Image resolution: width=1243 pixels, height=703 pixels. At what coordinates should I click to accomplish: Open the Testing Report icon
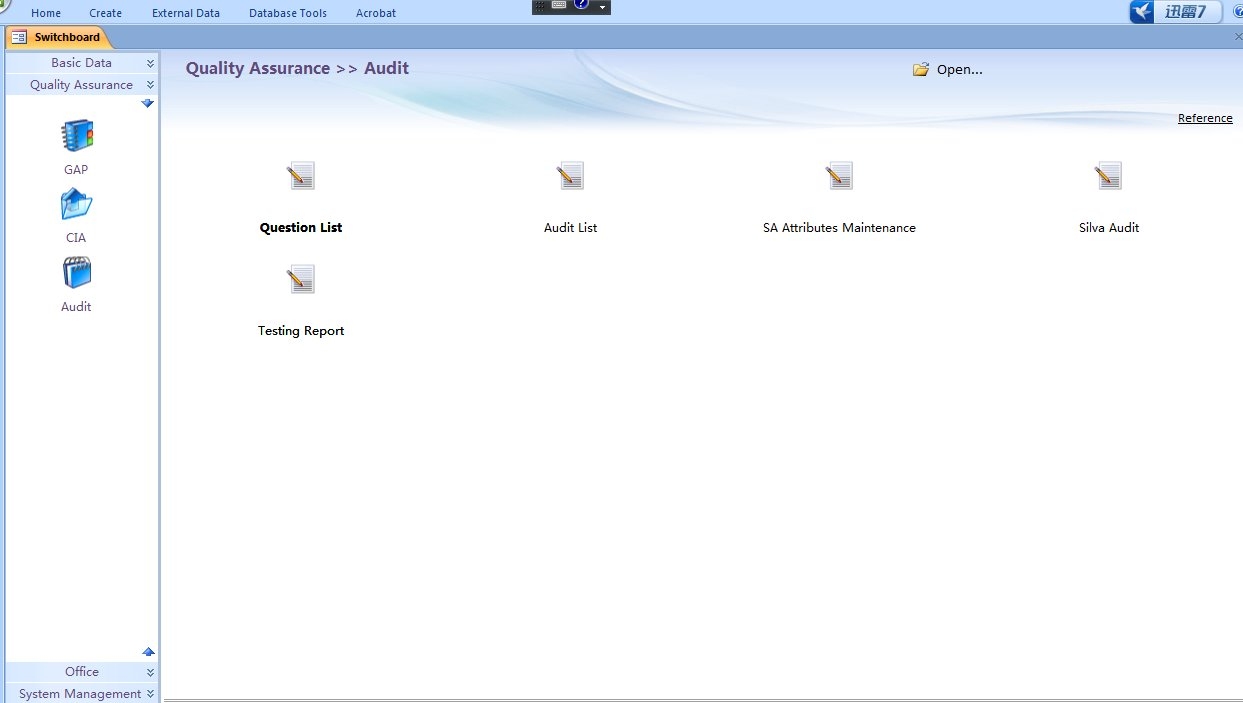coord(301,280)
